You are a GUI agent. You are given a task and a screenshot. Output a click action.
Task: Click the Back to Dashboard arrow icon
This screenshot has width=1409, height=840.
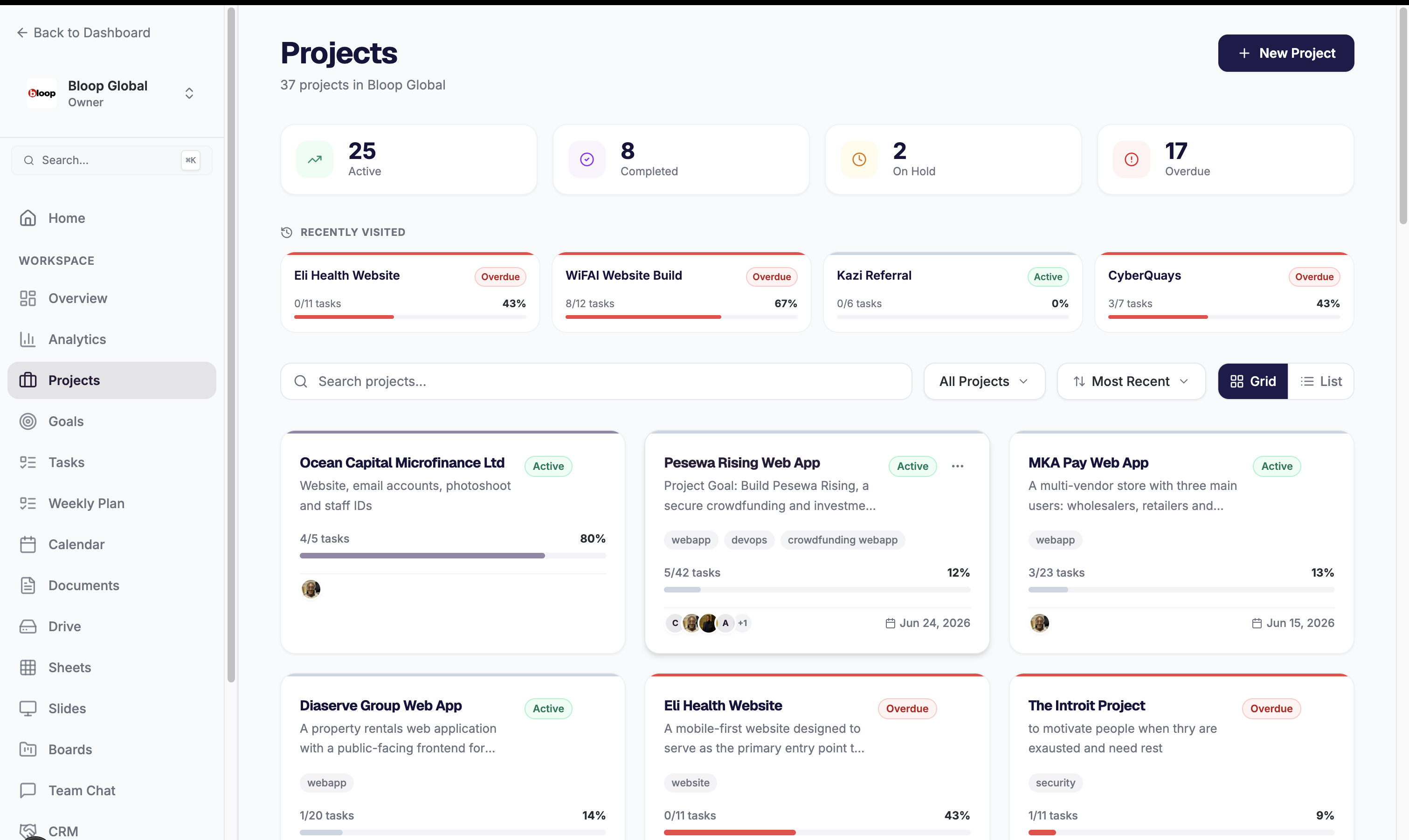pos(22,33)
